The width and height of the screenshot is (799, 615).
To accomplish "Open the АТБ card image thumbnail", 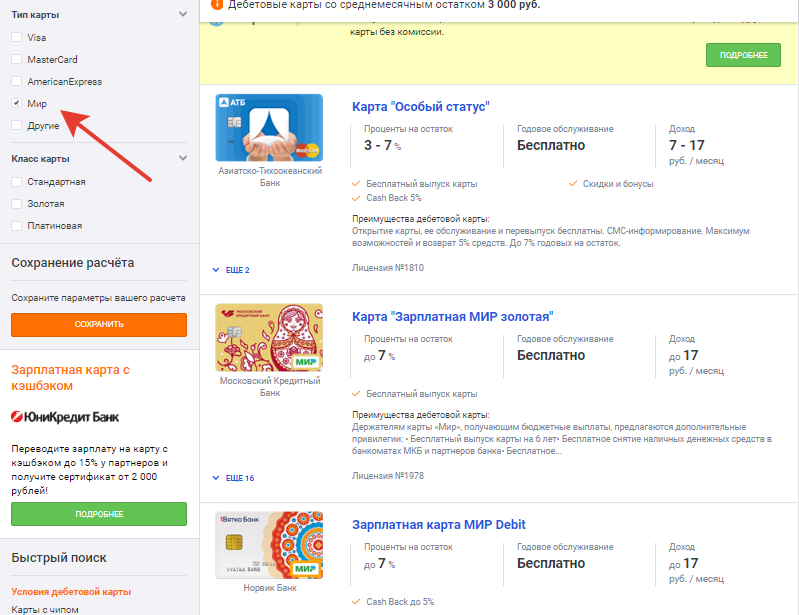I will click(269, 127).
